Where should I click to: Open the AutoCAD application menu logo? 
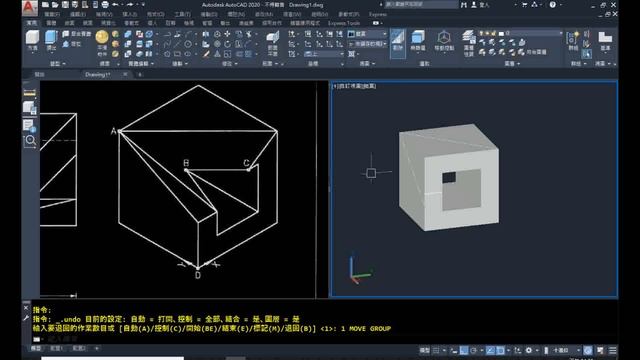click(29, 7)
